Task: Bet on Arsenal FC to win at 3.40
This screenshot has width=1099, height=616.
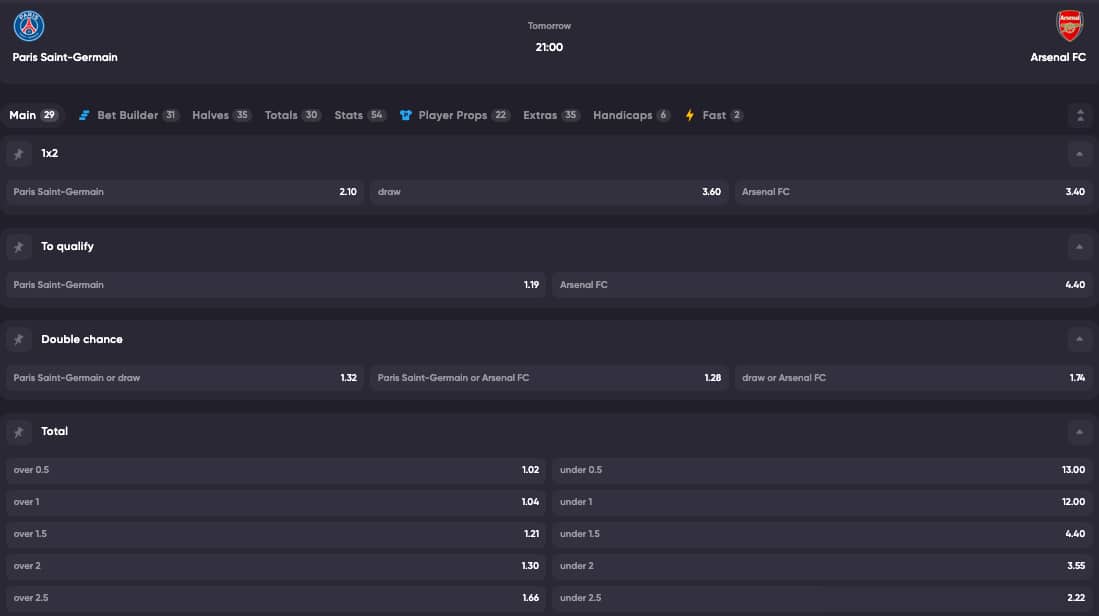Action: pos(913,192)
